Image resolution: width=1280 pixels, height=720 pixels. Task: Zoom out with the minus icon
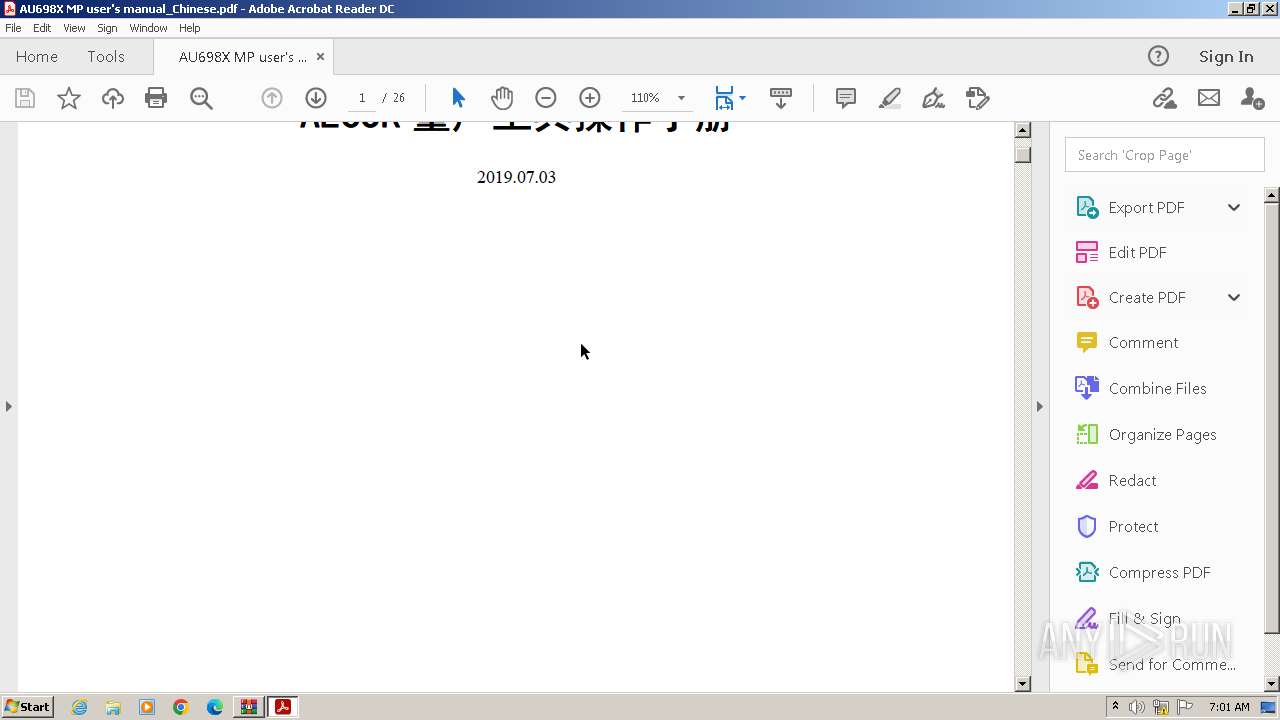[546, 98]
